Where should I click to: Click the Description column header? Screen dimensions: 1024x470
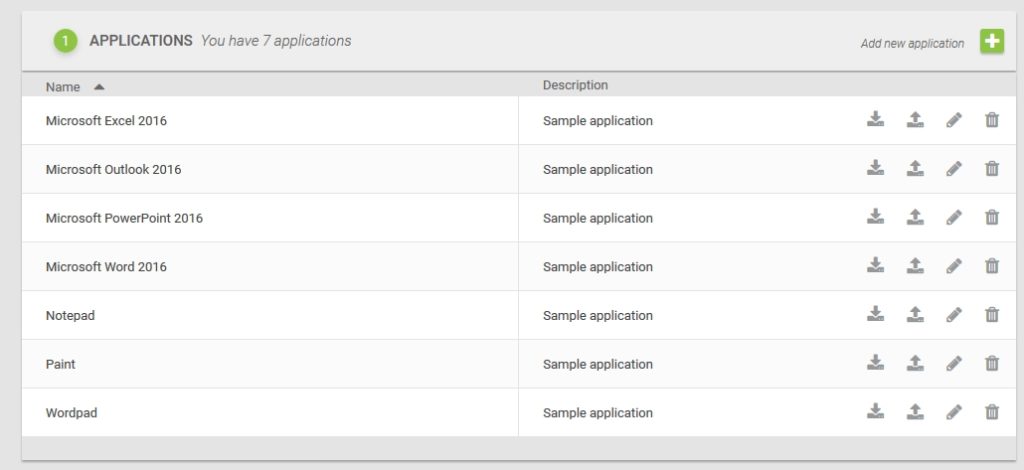(x=575, y=85)
